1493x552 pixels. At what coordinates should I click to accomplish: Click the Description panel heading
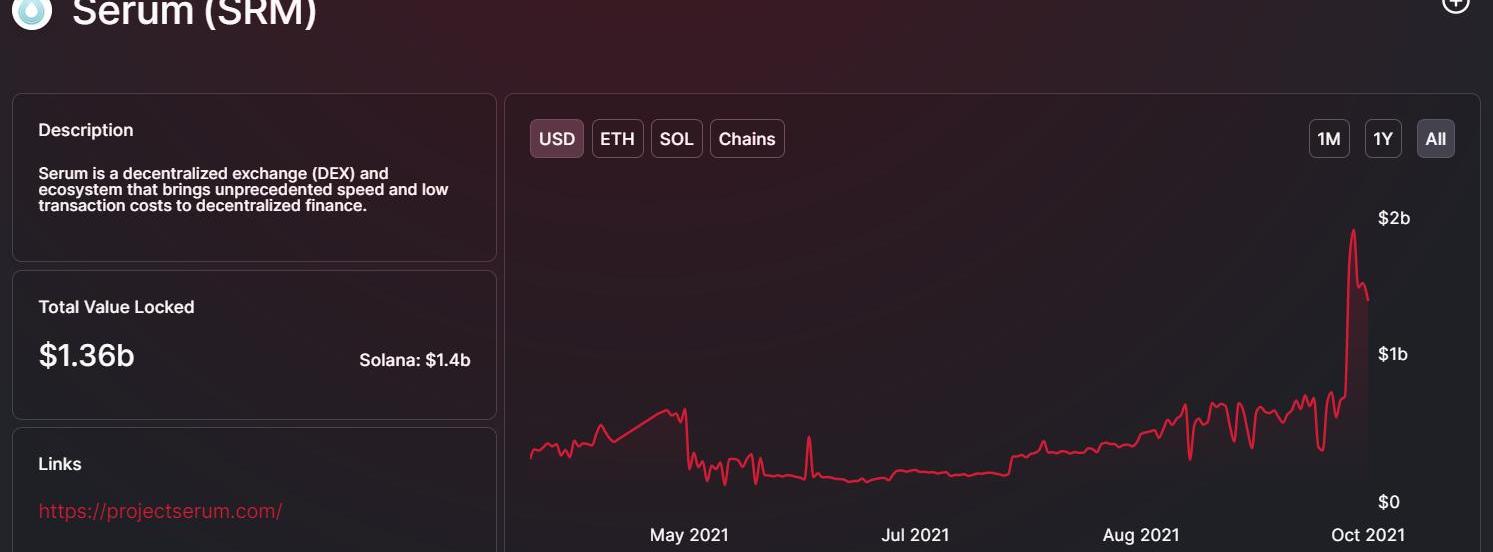point(86,130)
